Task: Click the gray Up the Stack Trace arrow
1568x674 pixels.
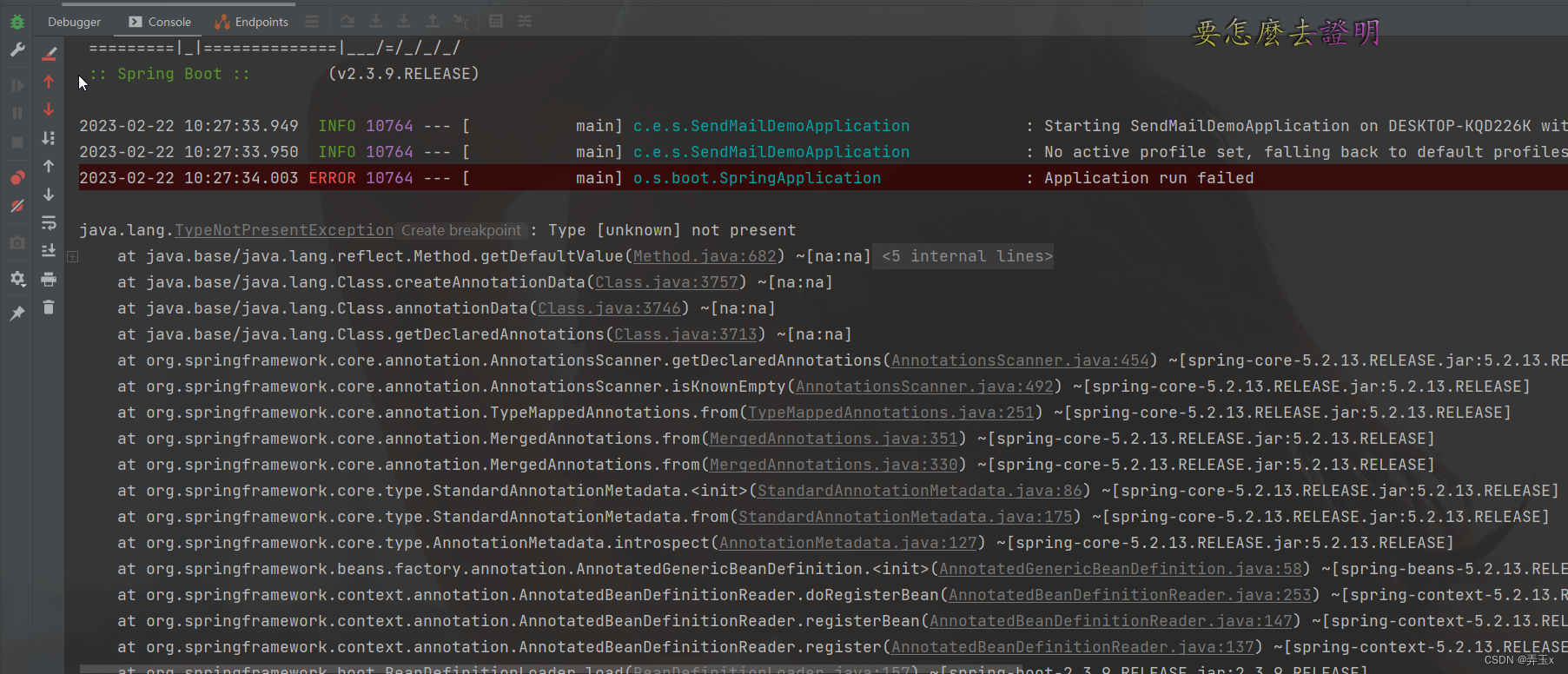Action: (49, 166)
